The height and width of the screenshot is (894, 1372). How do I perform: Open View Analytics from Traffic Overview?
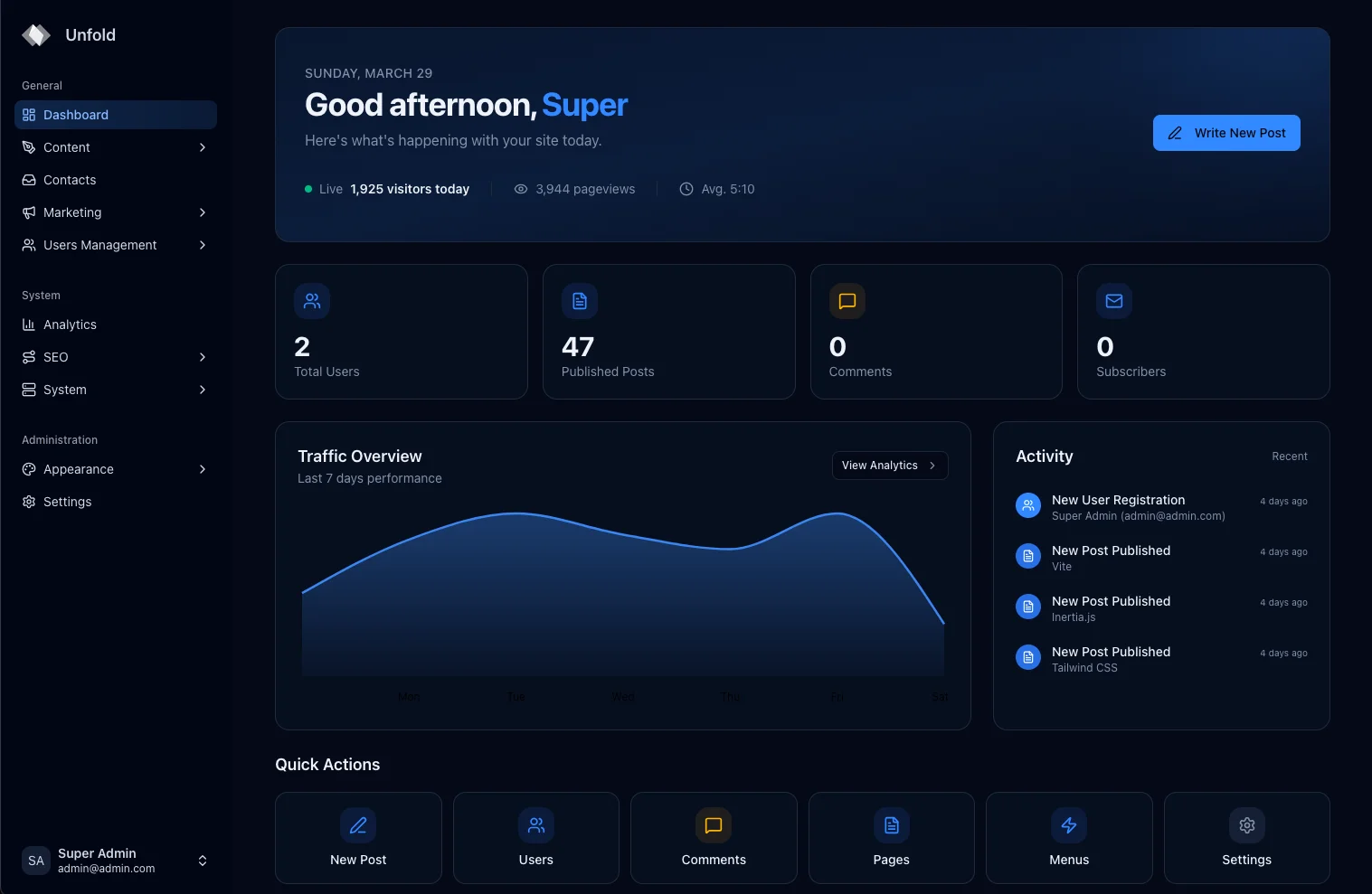(x=889, y=465)
